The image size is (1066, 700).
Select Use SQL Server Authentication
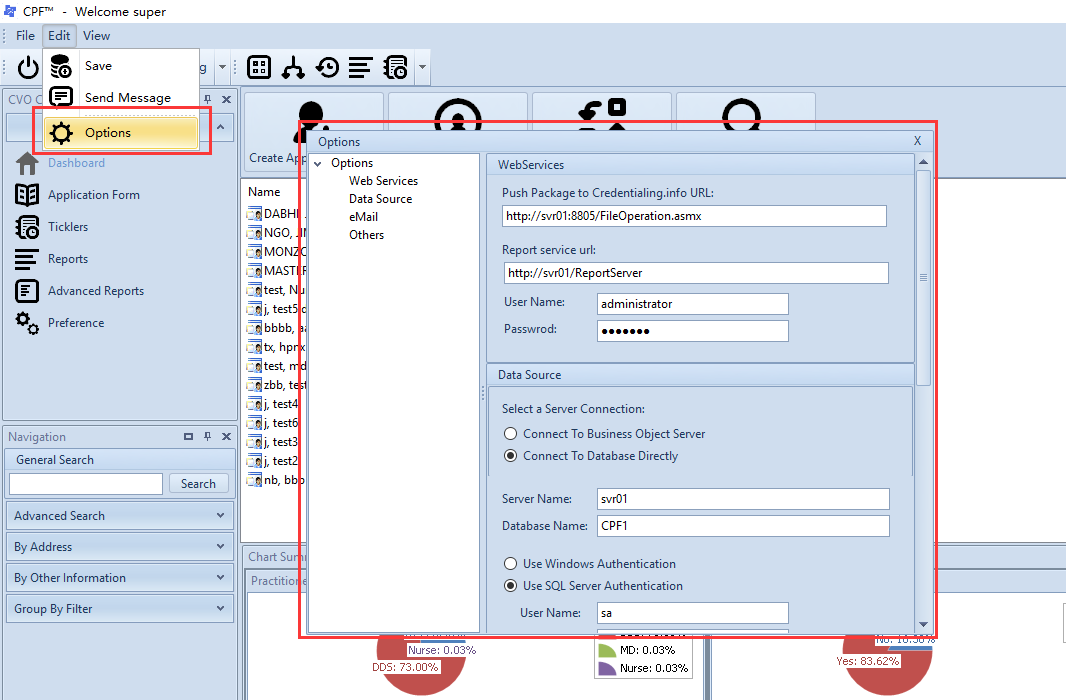point(511,585)
